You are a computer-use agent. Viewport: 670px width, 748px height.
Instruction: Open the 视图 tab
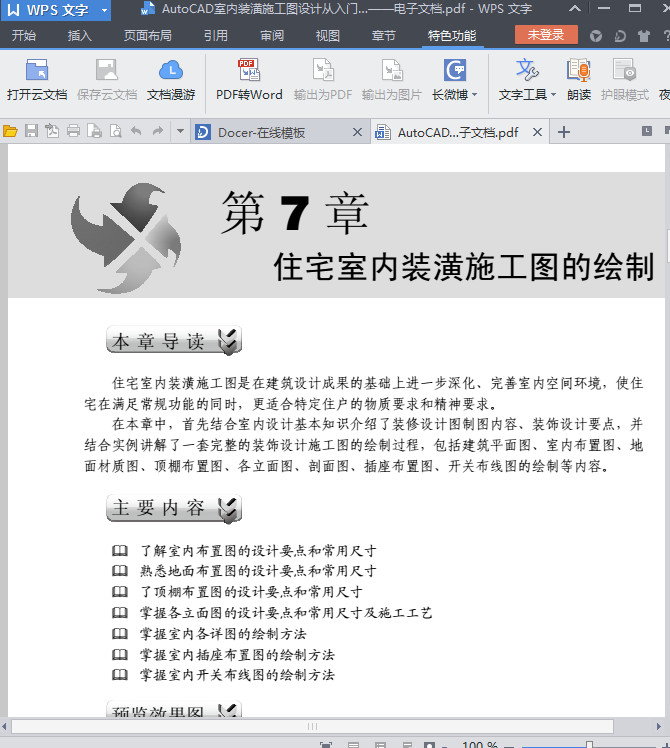328,36
